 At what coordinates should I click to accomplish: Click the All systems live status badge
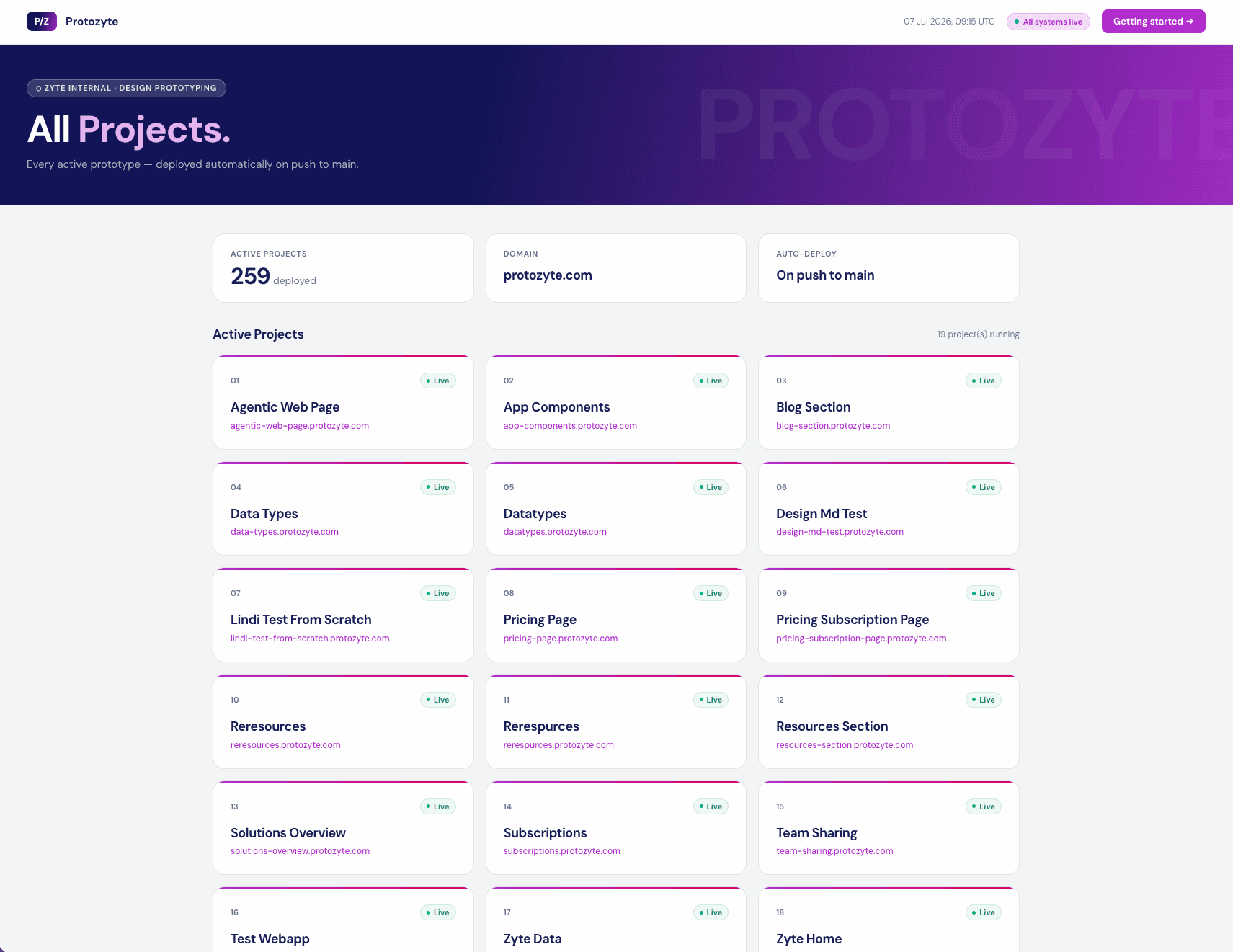[1048, 22]
